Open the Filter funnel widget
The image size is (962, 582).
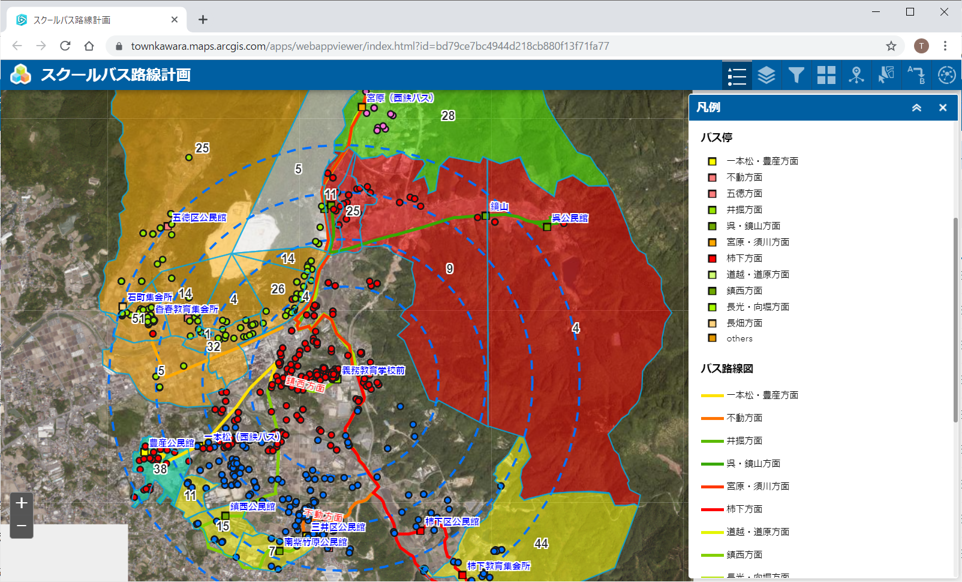[x=796, y=75]
